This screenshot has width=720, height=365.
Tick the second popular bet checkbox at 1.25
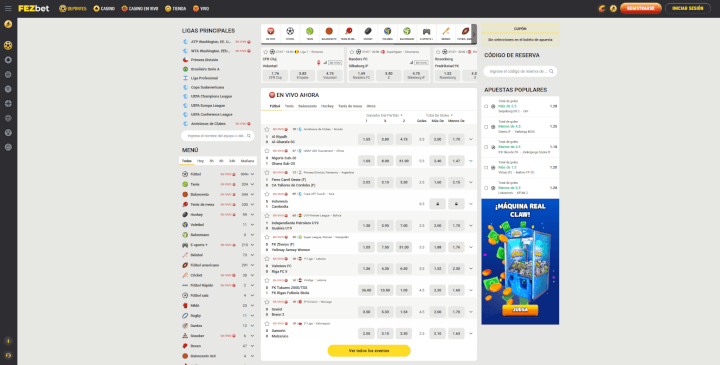[486, 127]
